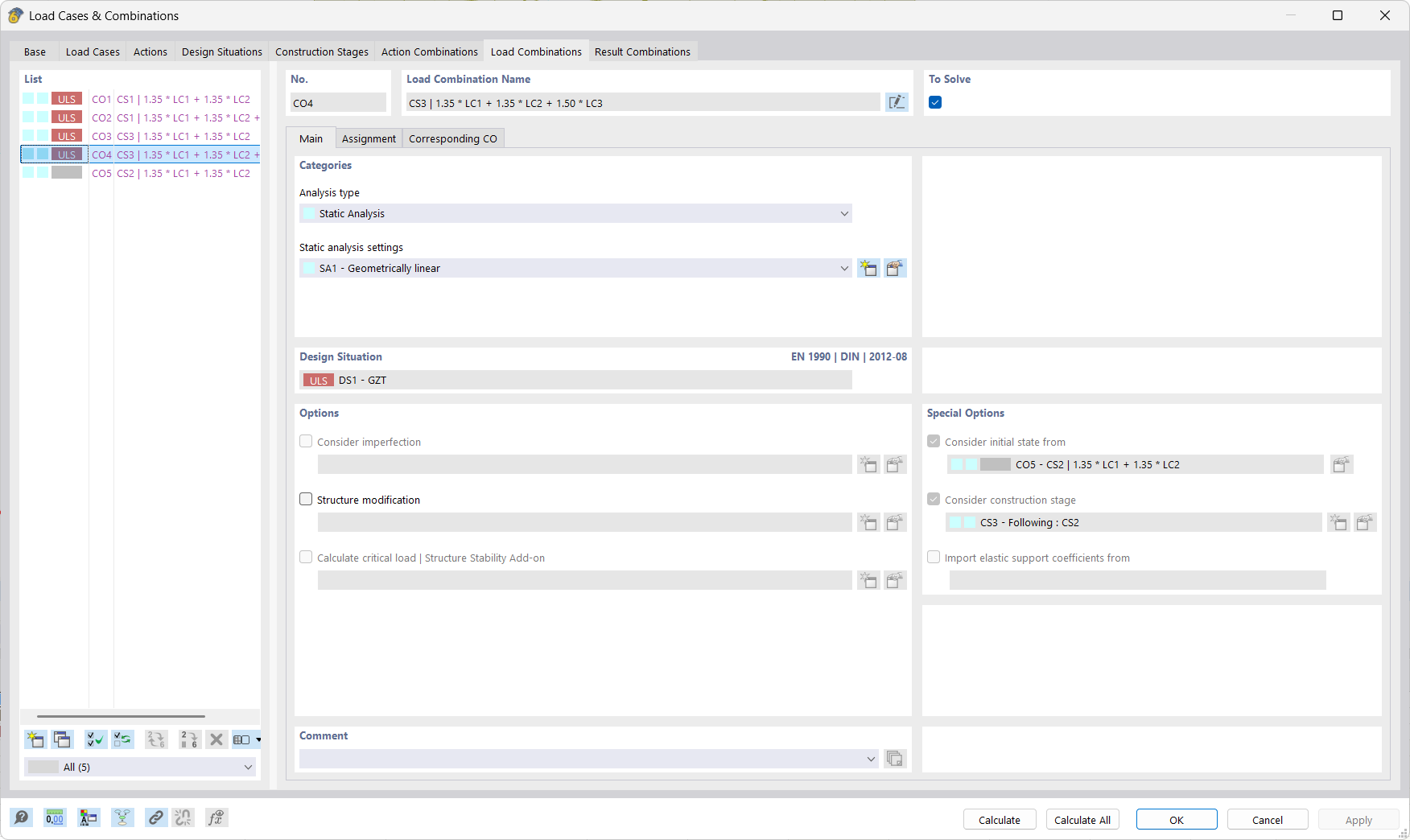Create new static analysis settings
The width and height of the screenshot is (1410, 840).
tap(868, 268)
